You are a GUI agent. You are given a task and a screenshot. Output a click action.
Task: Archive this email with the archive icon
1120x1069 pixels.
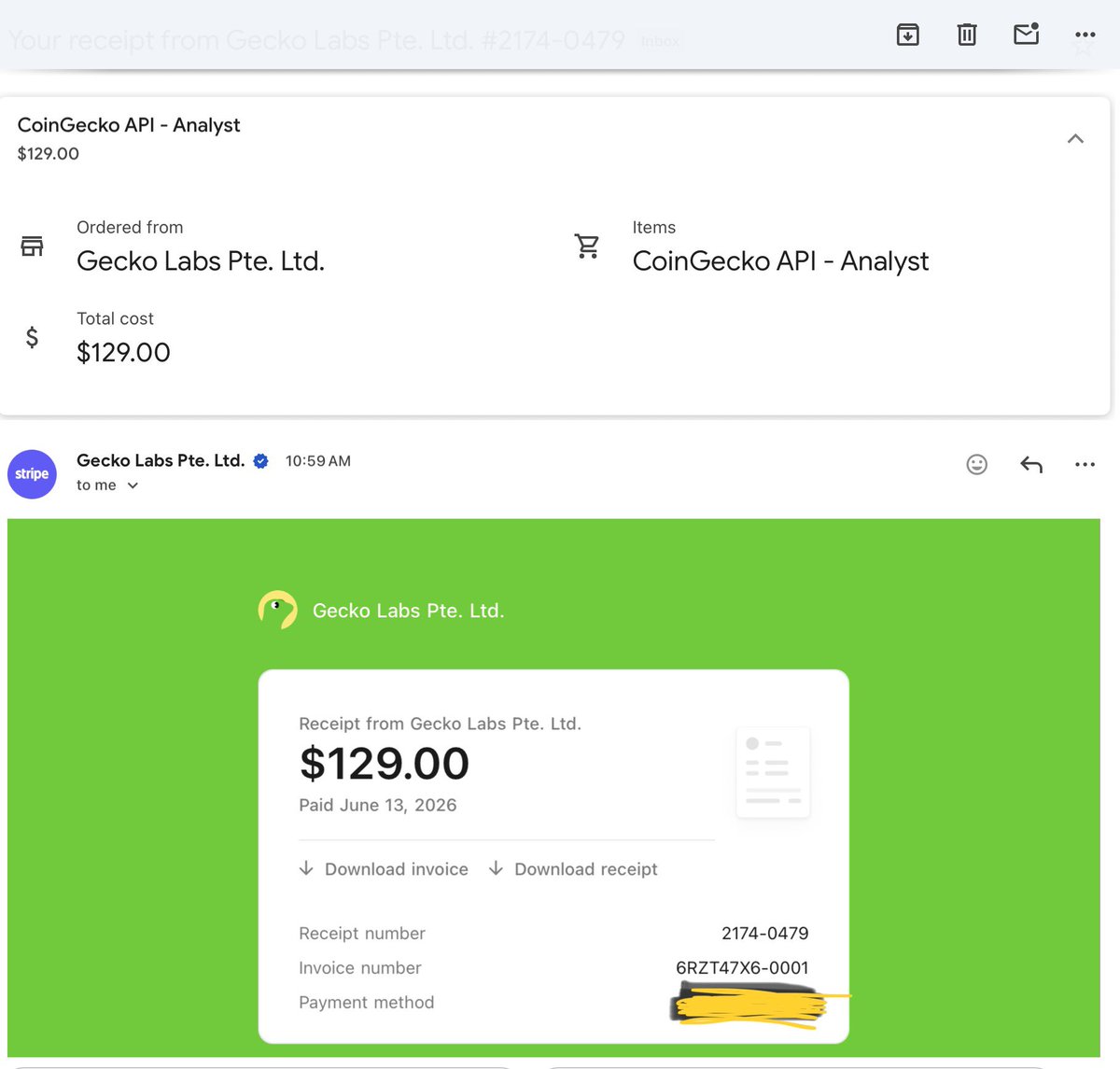pos(907,35)
